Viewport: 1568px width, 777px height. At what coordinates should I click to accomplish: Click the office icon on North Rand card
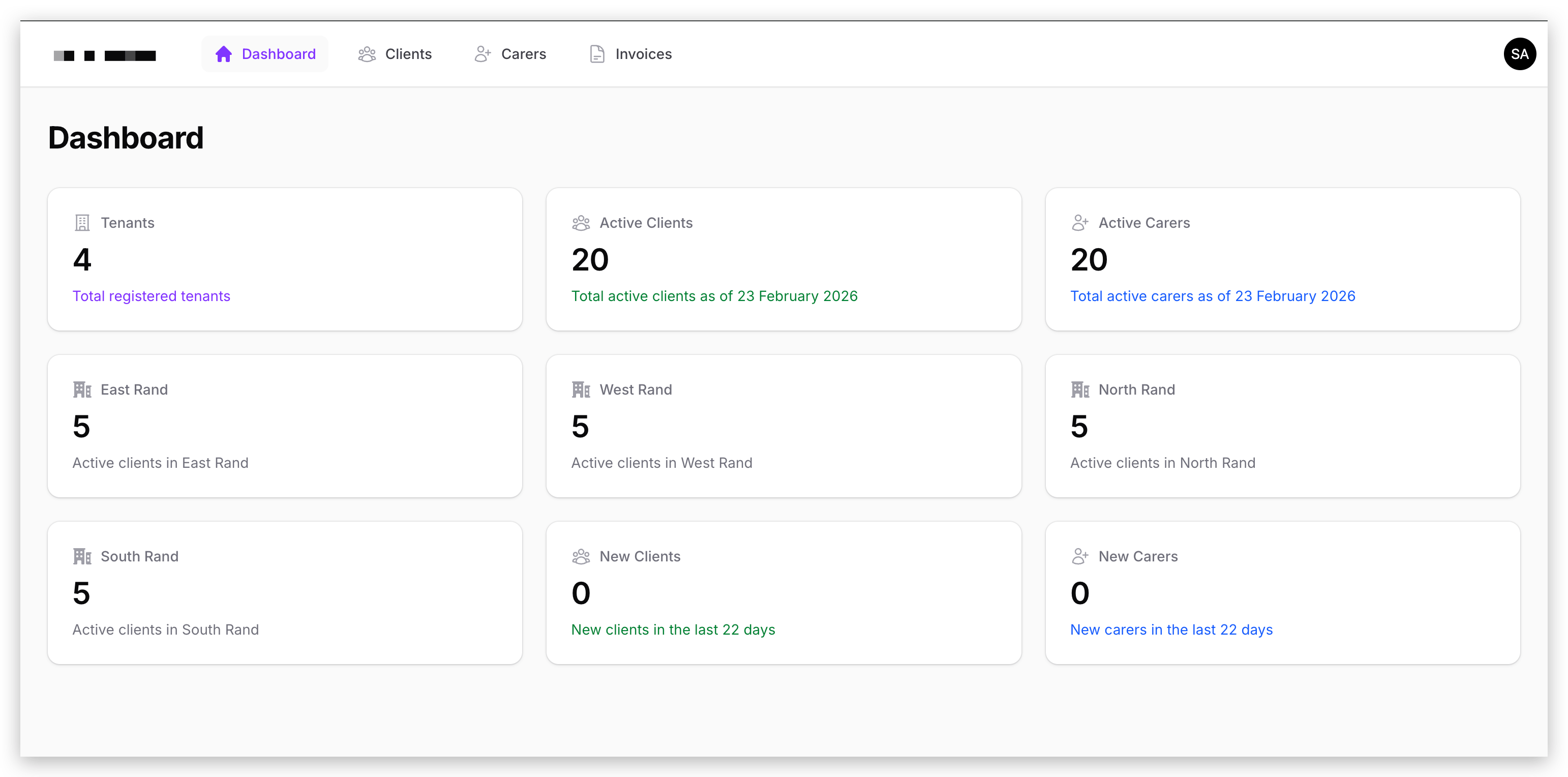(x=1080, y=390)
